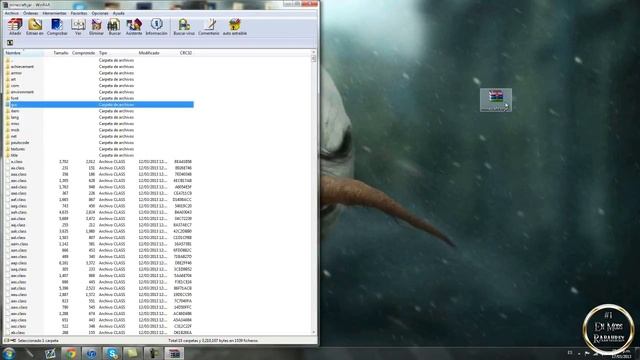Click the status bar drive icon
The height and width of the screenshot is (360, 640).
click(x=7, y=340)
